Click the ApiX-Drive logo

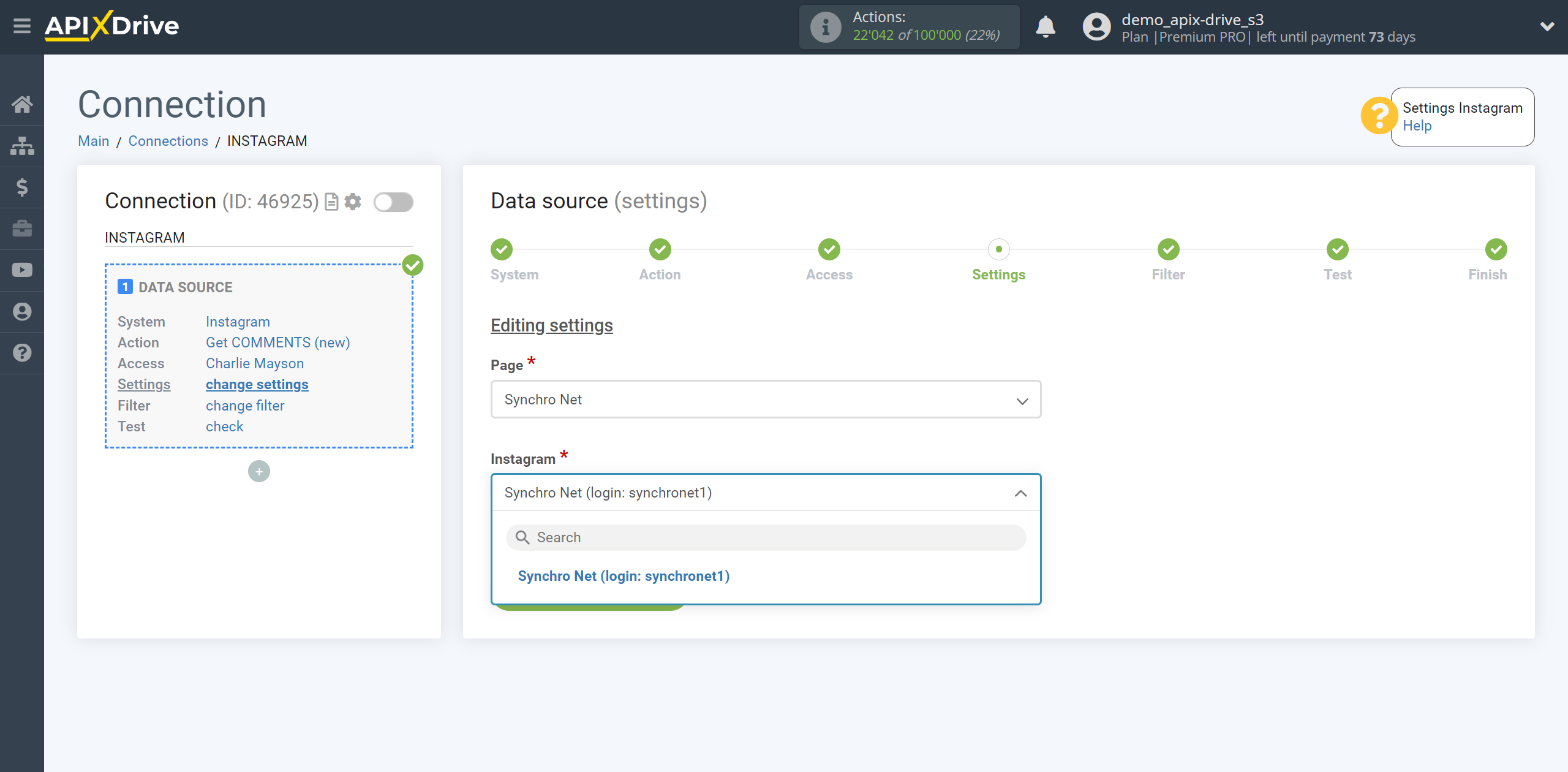coord(112,26)
